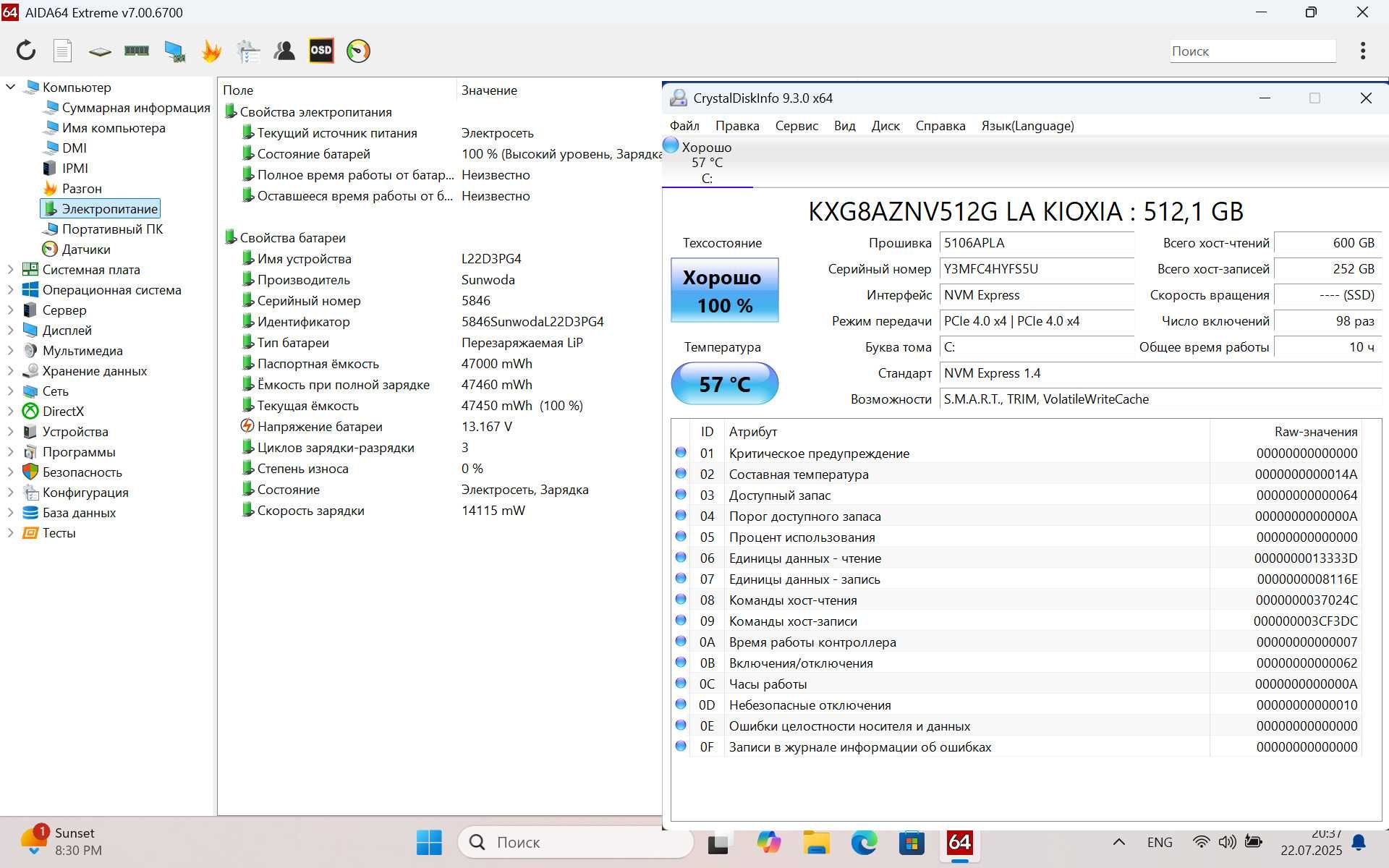The image size is (1389, 868).
Task: Open the network audit toolbar icon
Action: coord(248,51)
